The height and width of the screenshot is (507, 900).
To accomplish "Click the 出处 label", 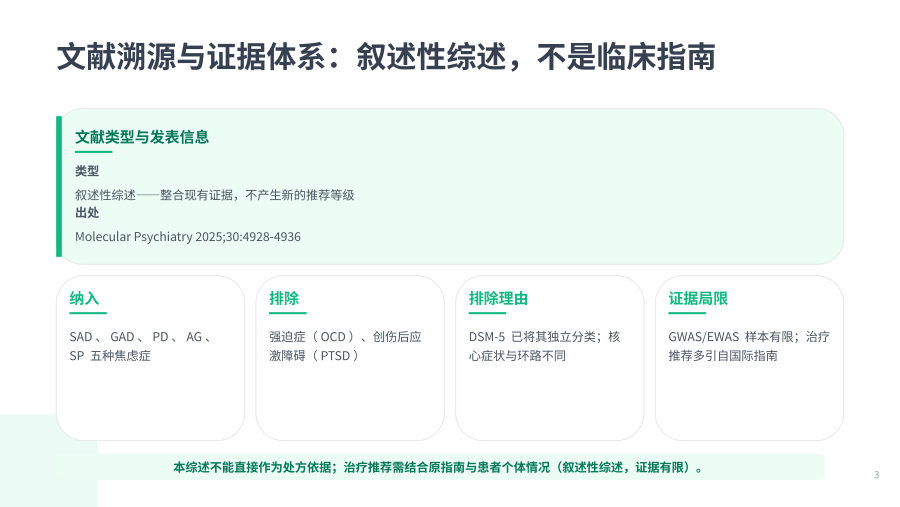I will 87,212.
